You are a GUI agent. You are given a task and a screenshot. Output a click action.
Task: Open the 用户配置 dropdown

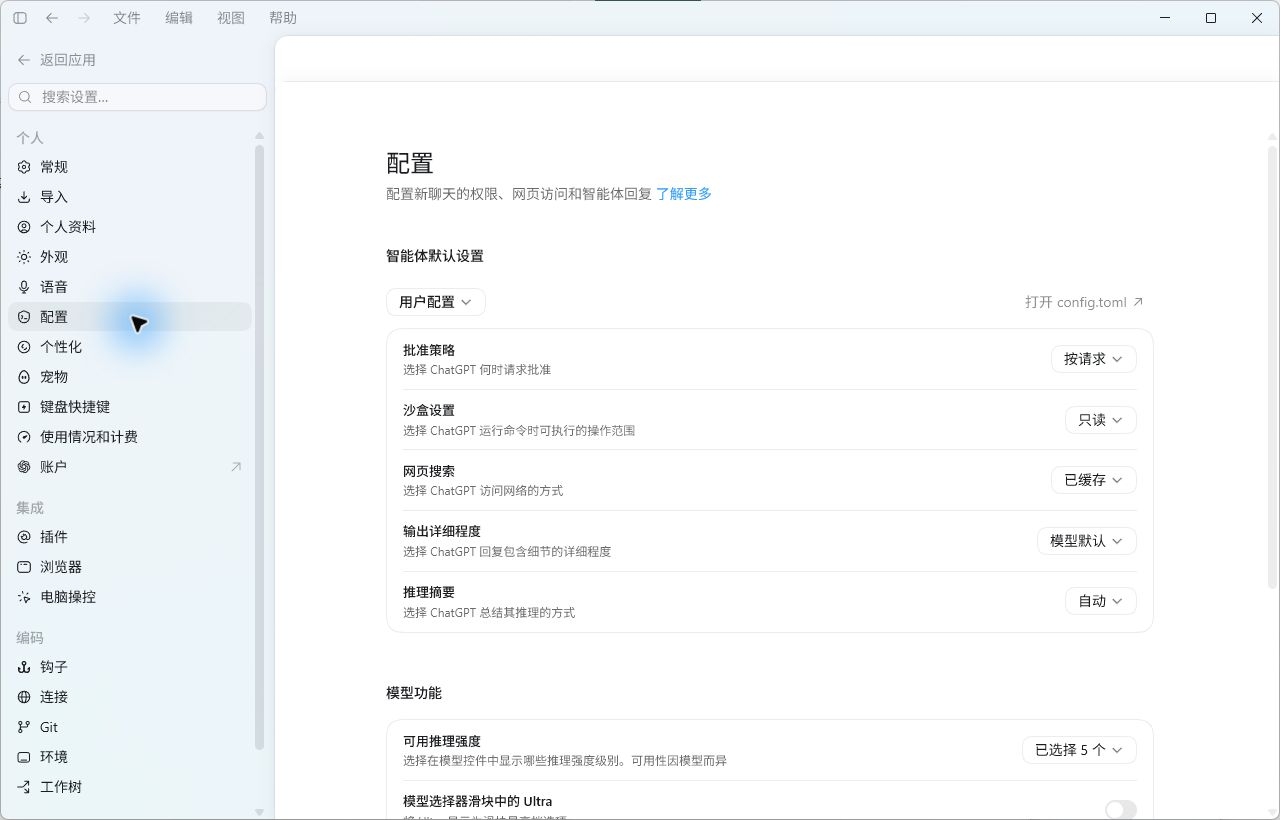[x=436, y=302]
